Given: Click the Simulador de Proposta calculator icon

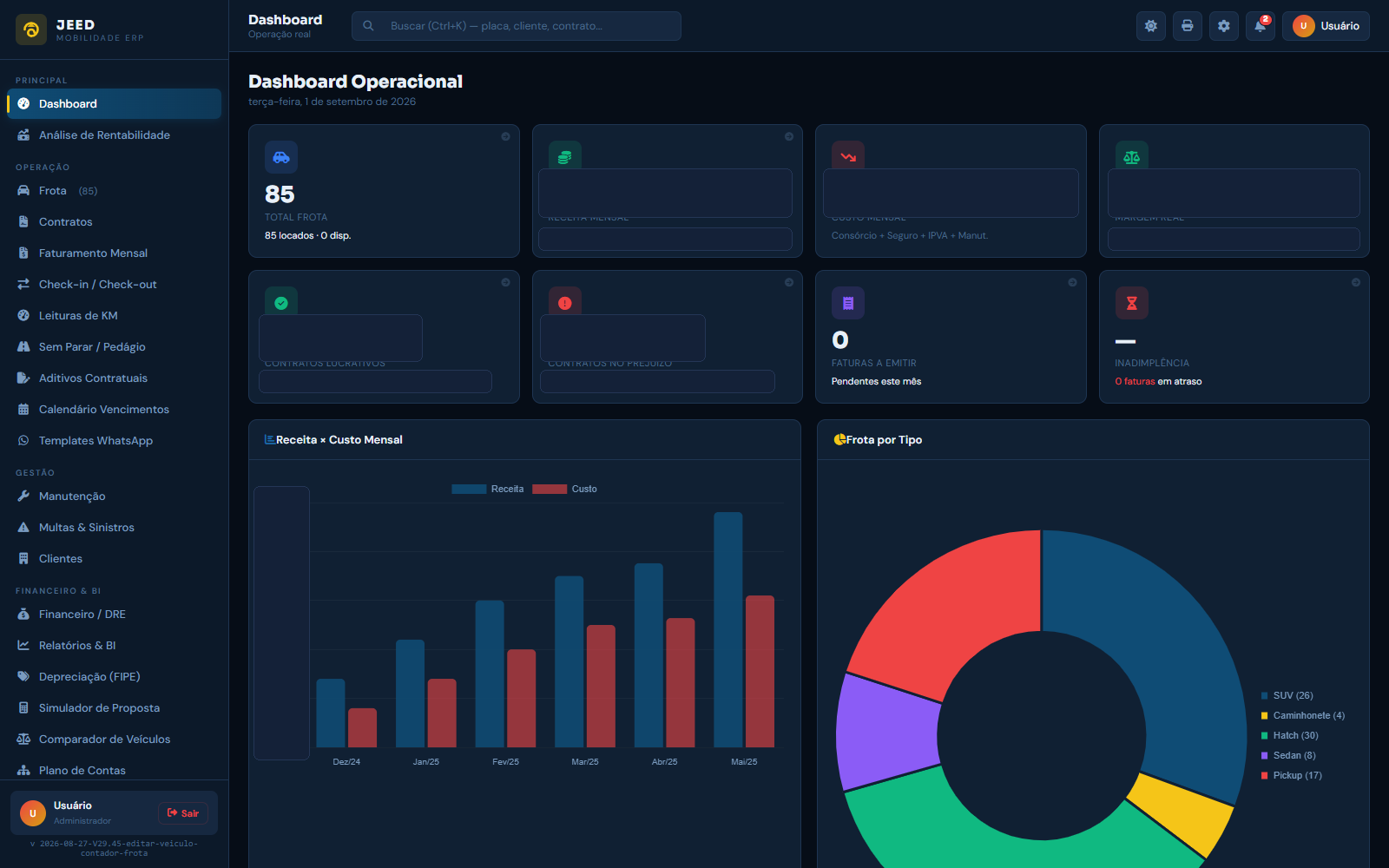Looking at the screenshot, I should (23, 707).
